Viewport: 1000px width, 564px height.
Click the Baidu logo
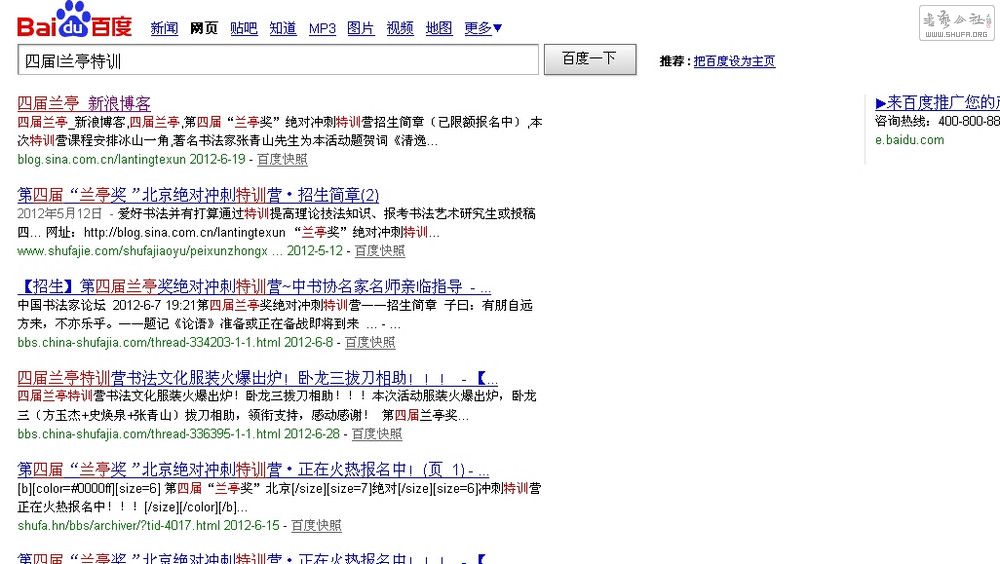coord(74,21)
